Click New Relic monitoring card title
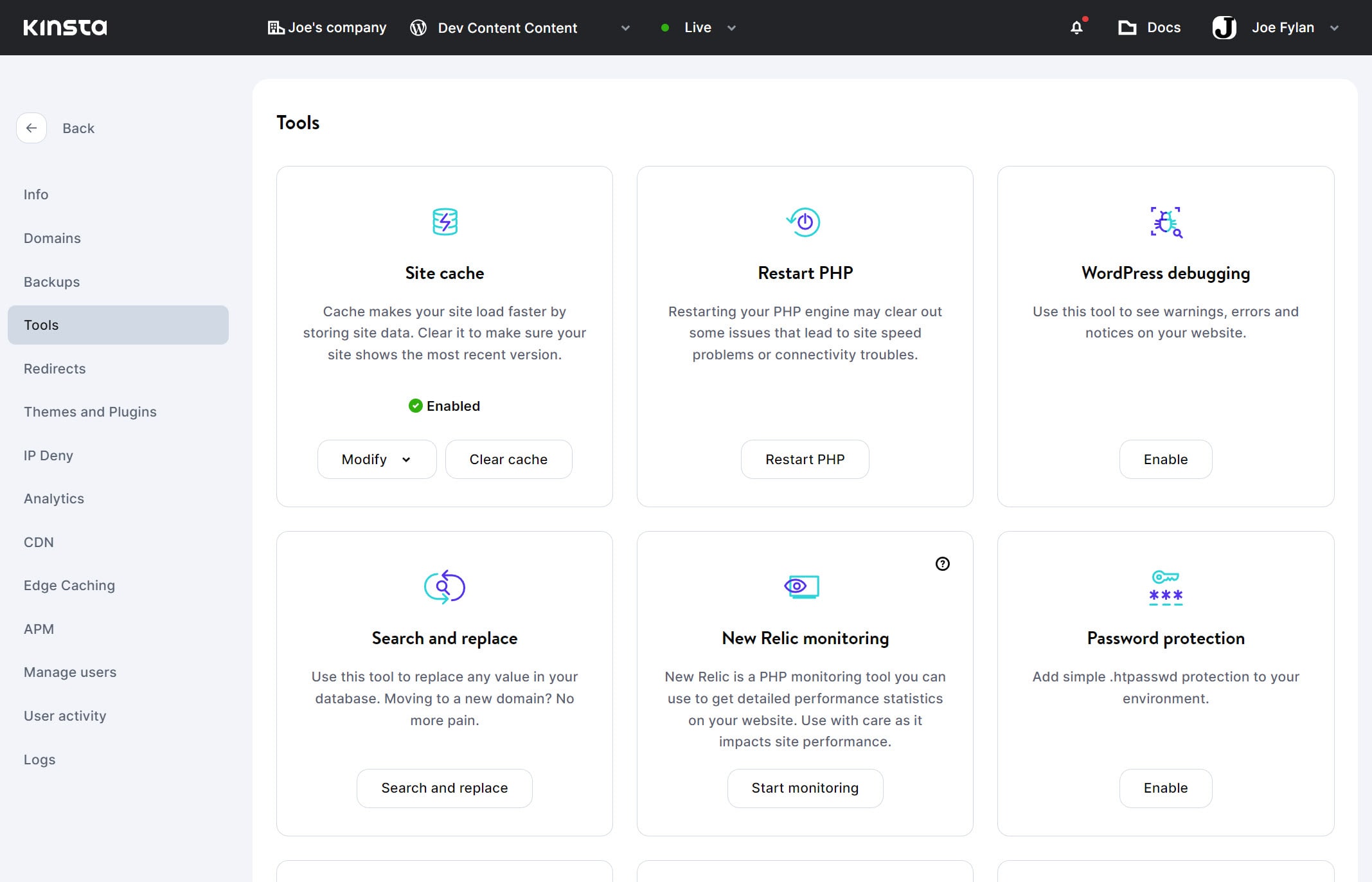The image size is (1372, 882). 805,638
